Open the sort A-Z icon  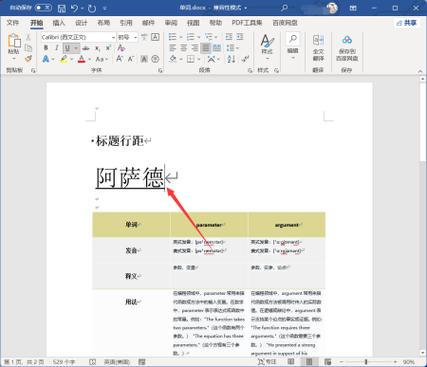pyautogui.click(x=232, y=59)
